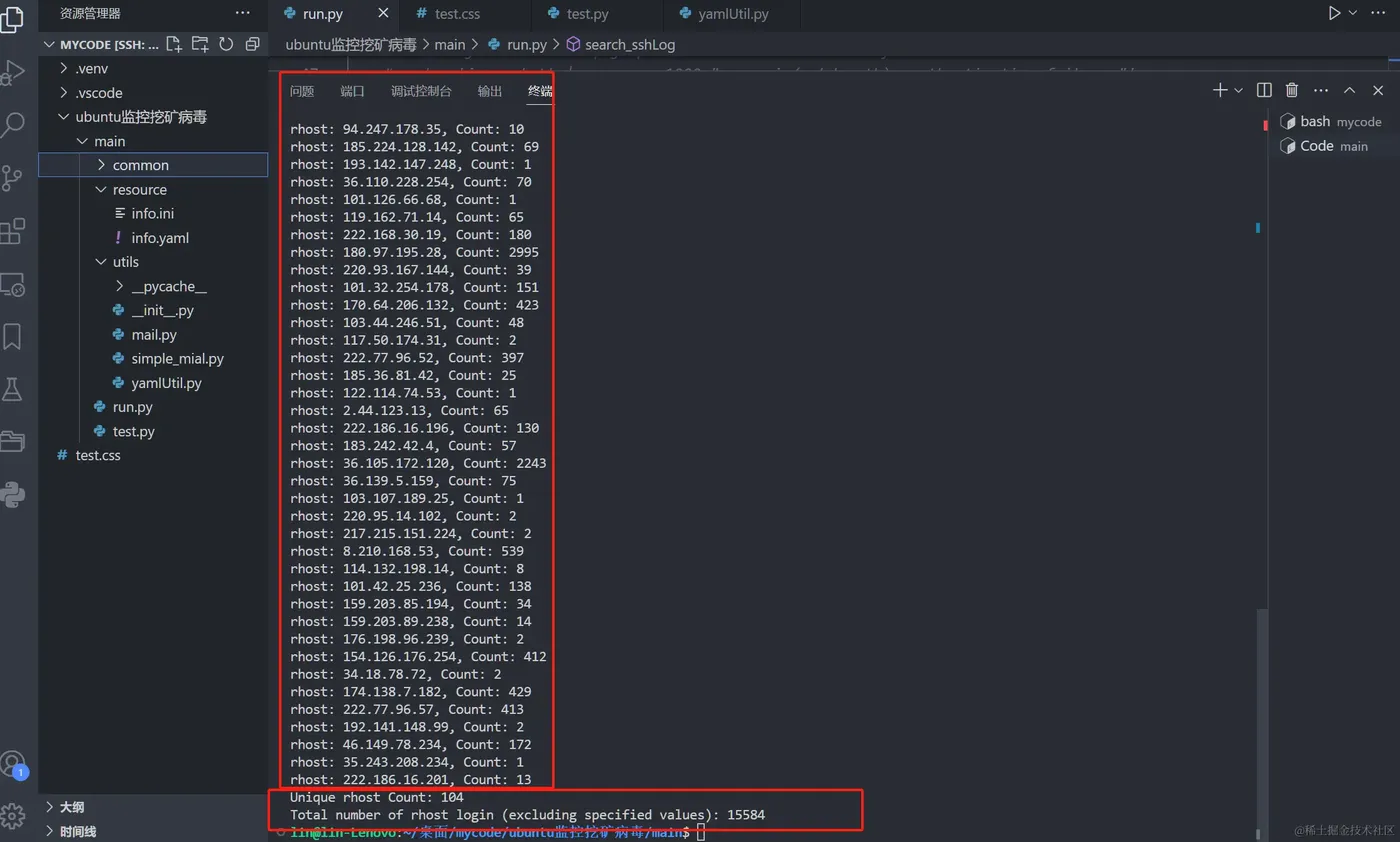Run the Python file with play button
The height and width of the screenshot is (842, 1400).
[1334, 13]
